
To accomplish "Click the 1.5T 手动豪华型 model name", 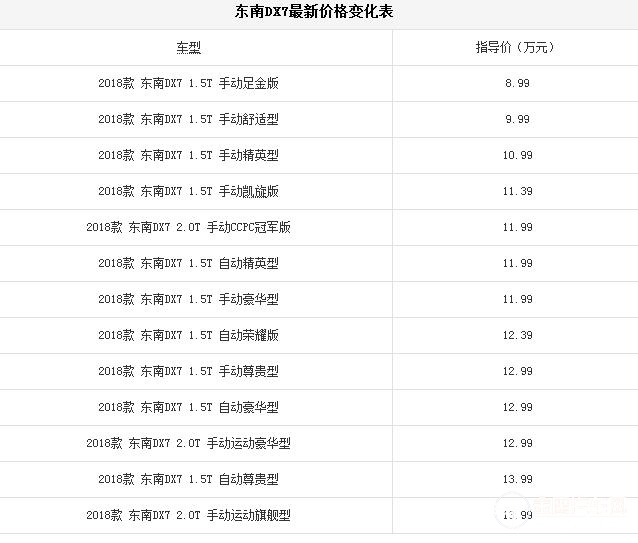I will [x=188, y=299].
